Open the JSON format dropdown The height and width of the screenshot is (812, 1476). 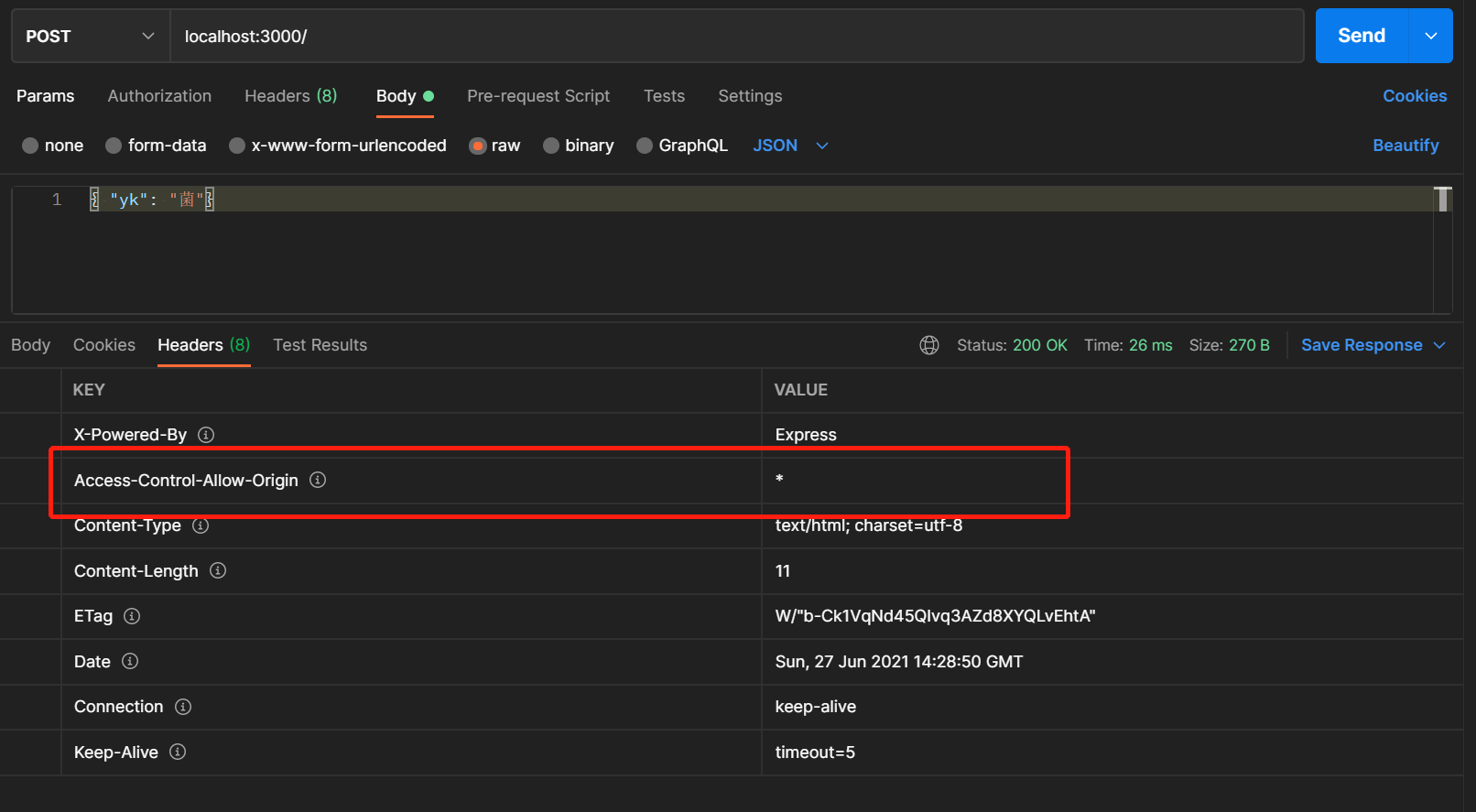tap(791, 146)
